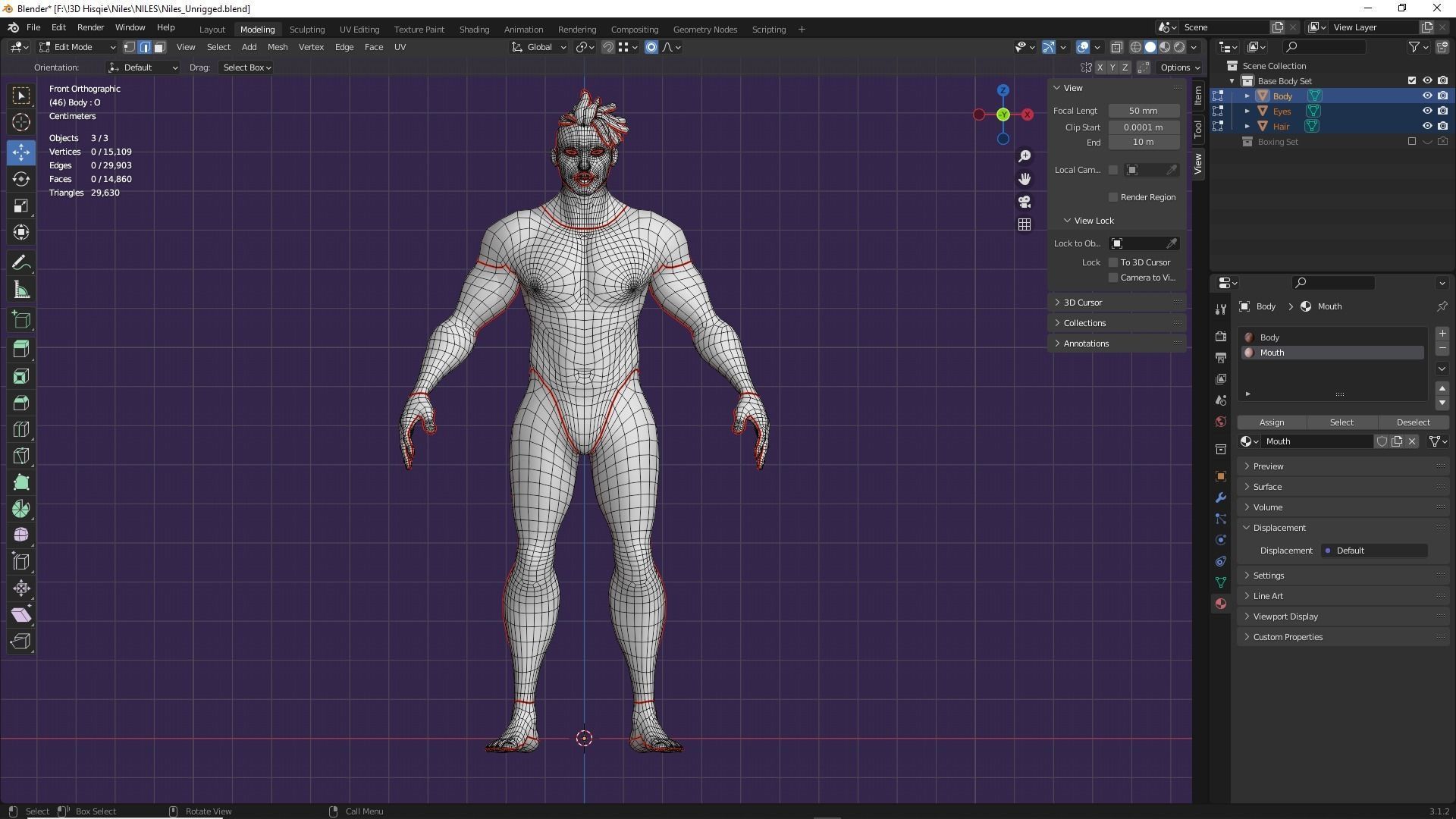The height and width of the screenshot is (819, 1456).
Task: Switch to the Sculpting workspace tab
Action: [306, 30]
